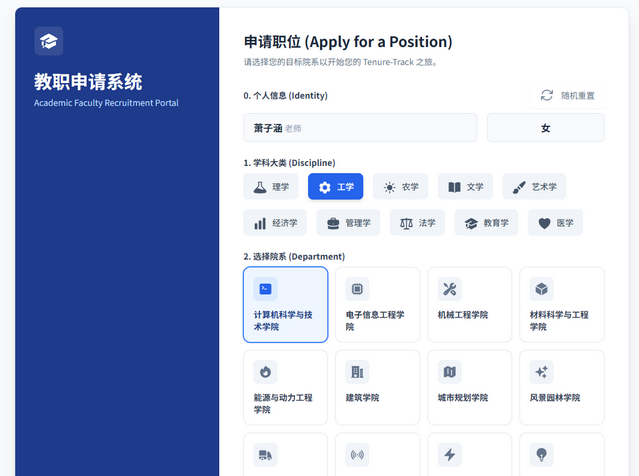Click the terminal icon on 计算机科学与技术学院
The width and height of the screenshot is (639, 476).
(265, 289)
